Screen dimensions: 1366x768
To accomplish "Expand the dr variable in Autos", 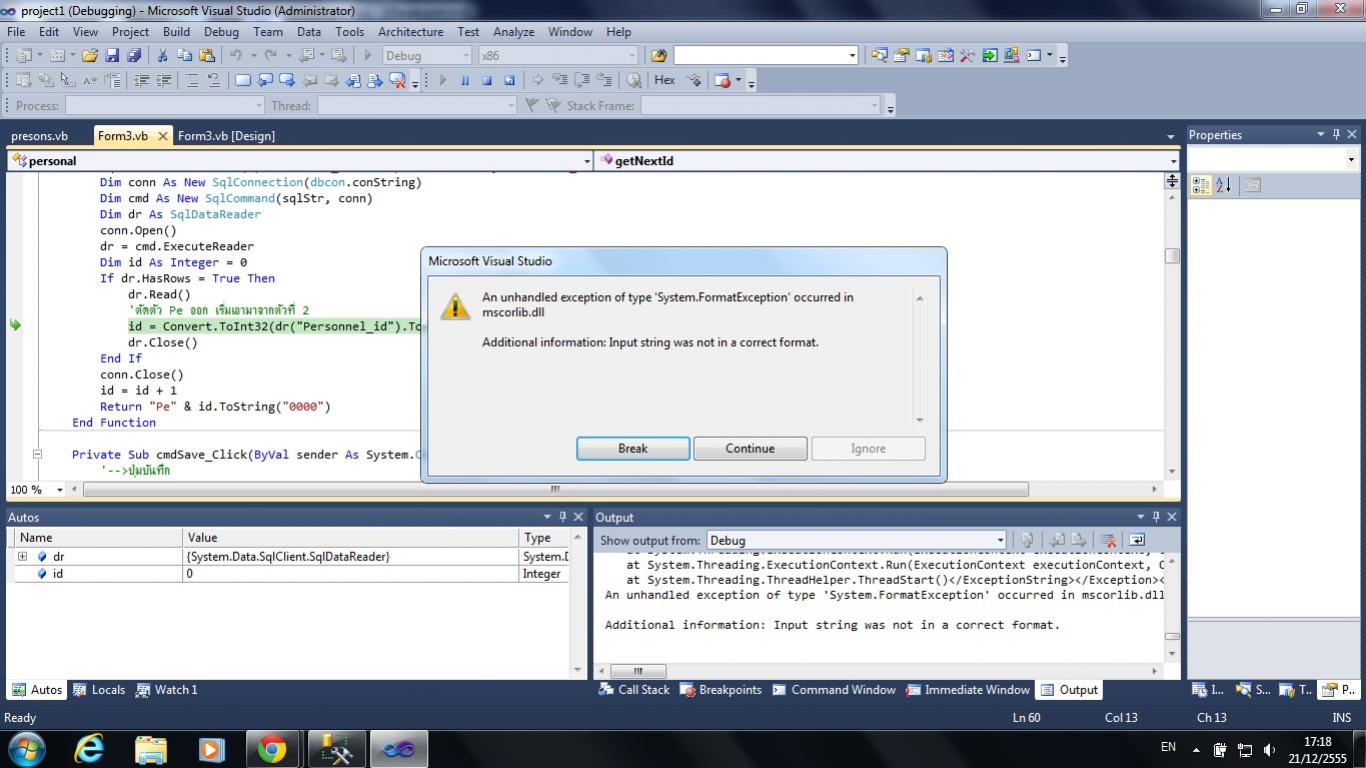I will [22, 556].
